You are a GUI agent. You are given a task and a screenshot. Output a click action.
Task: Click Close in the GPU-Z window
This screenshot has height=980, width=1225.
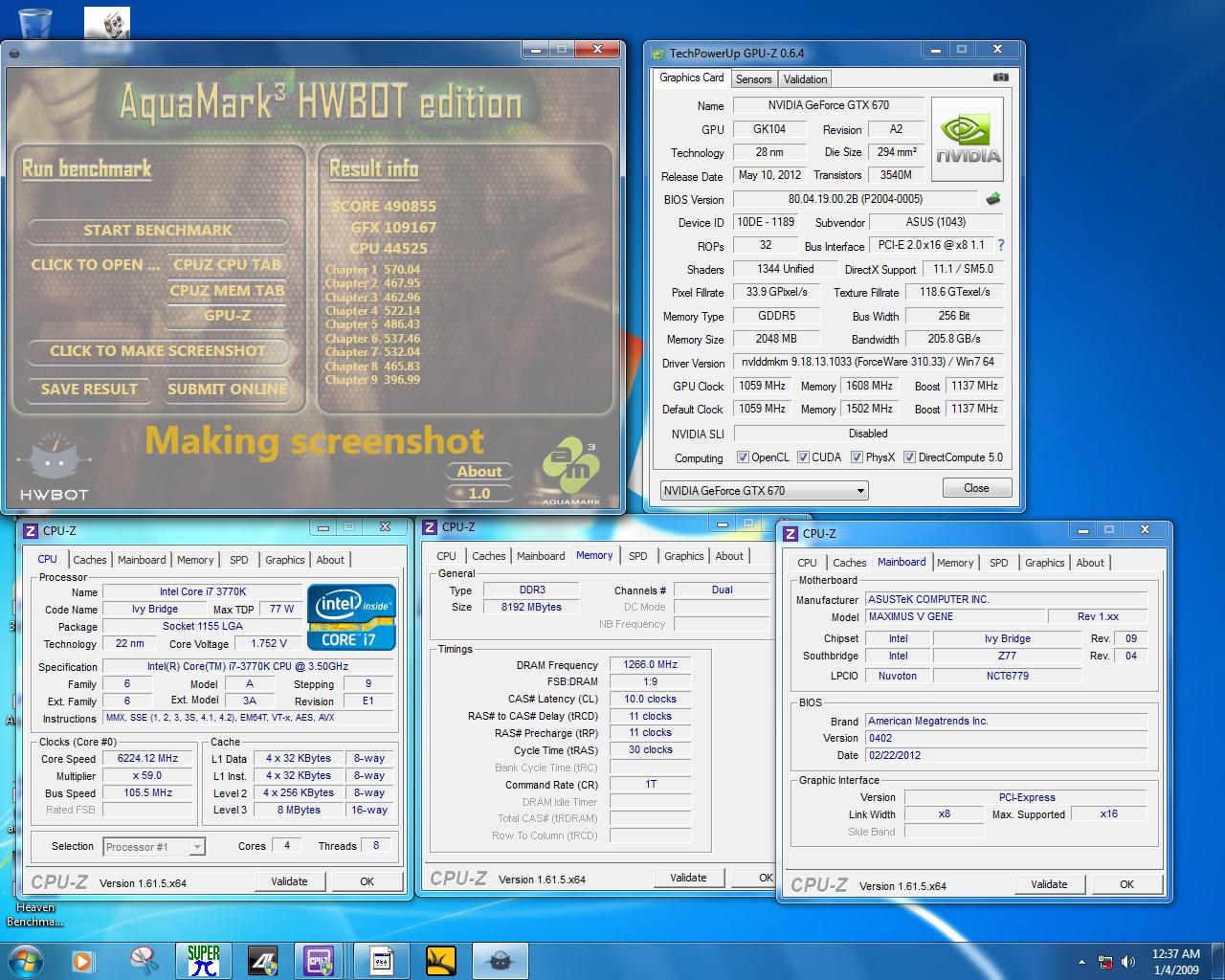[x=976, y=488]
